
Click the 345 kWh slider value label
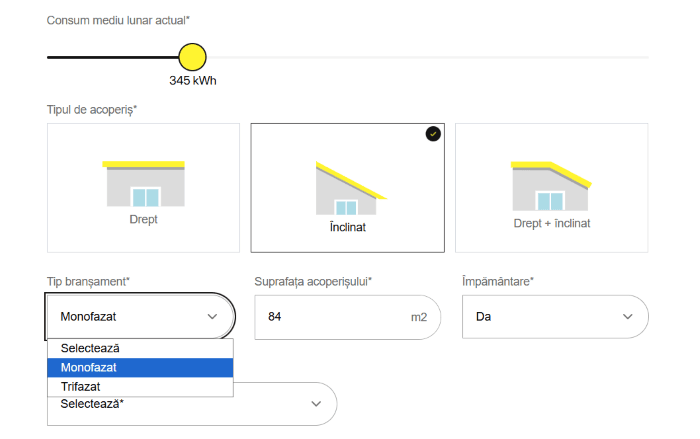click(192, 81)
